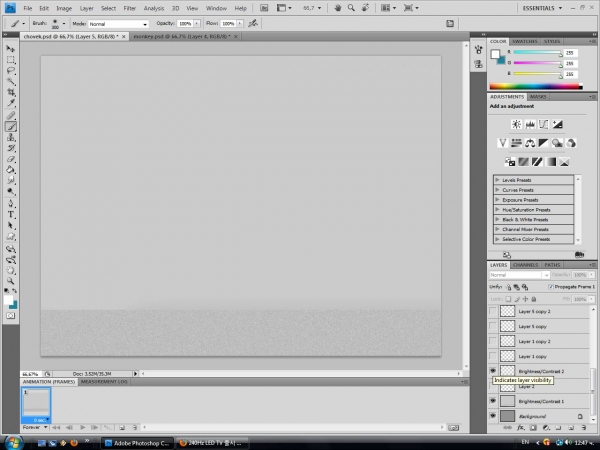Play the animation

(x=83, y=427)
